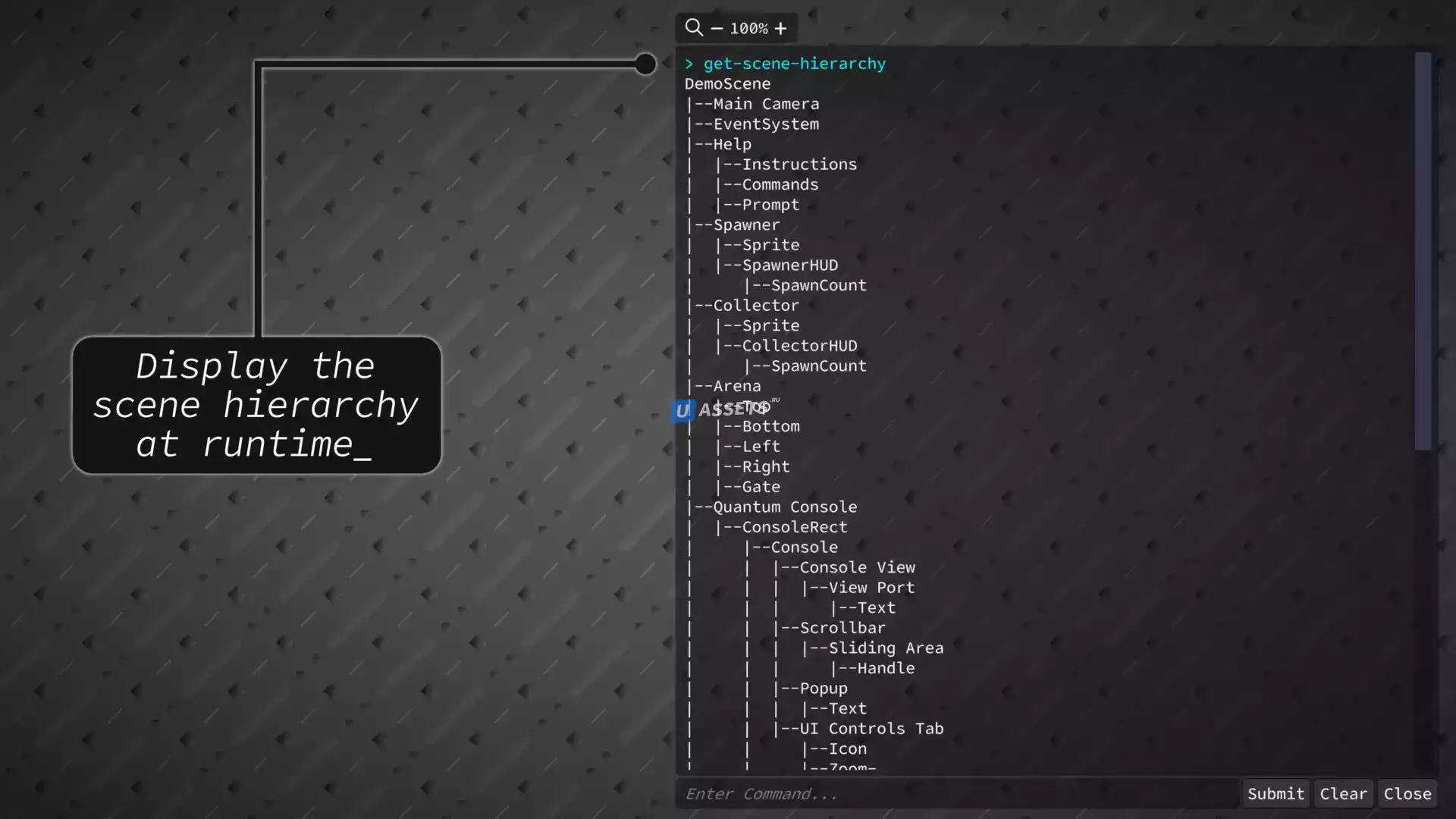
Task: Click the 100% zoom level label
Action: click(x=748, y=29)
